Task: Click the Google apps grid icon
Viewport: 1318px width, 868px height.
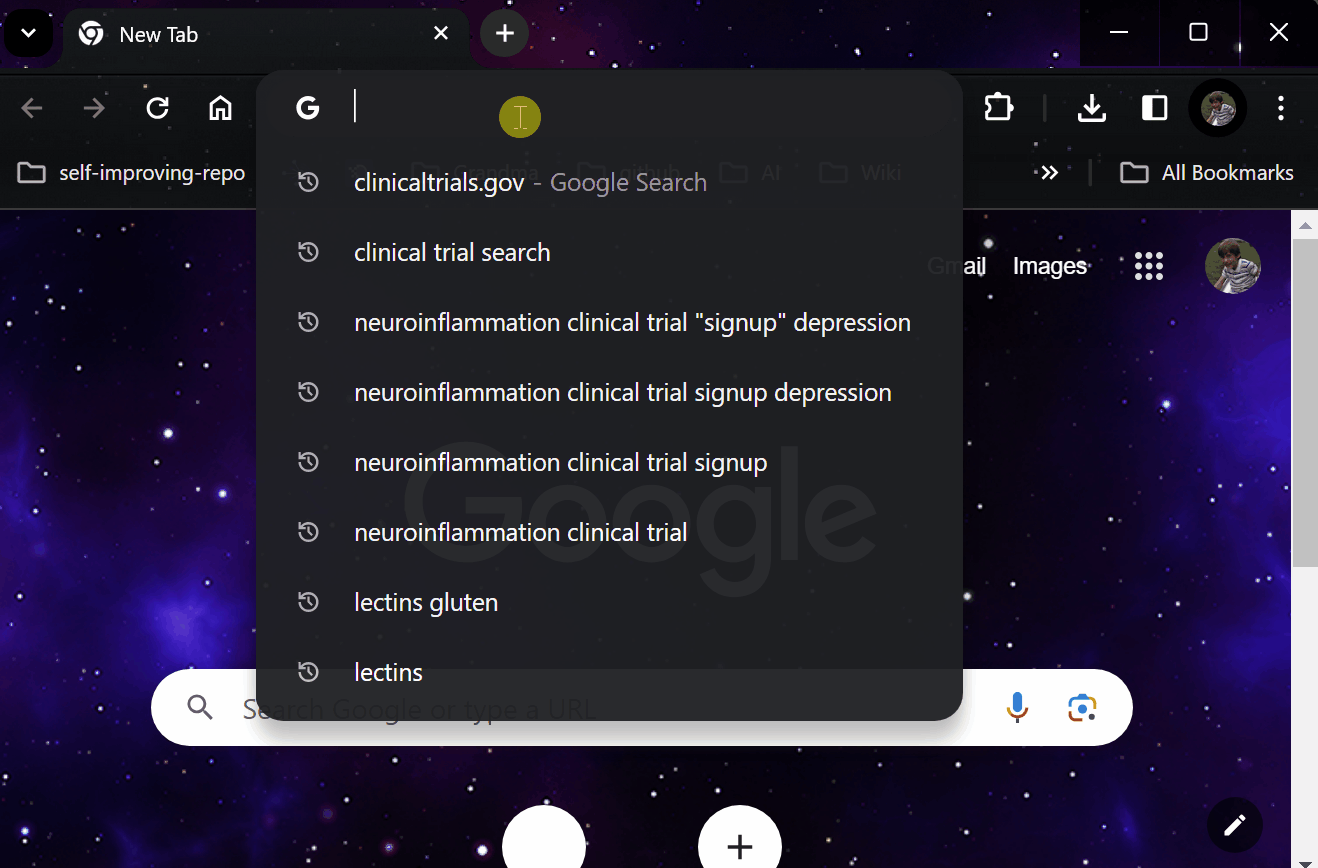Action: click(1148, 266)
